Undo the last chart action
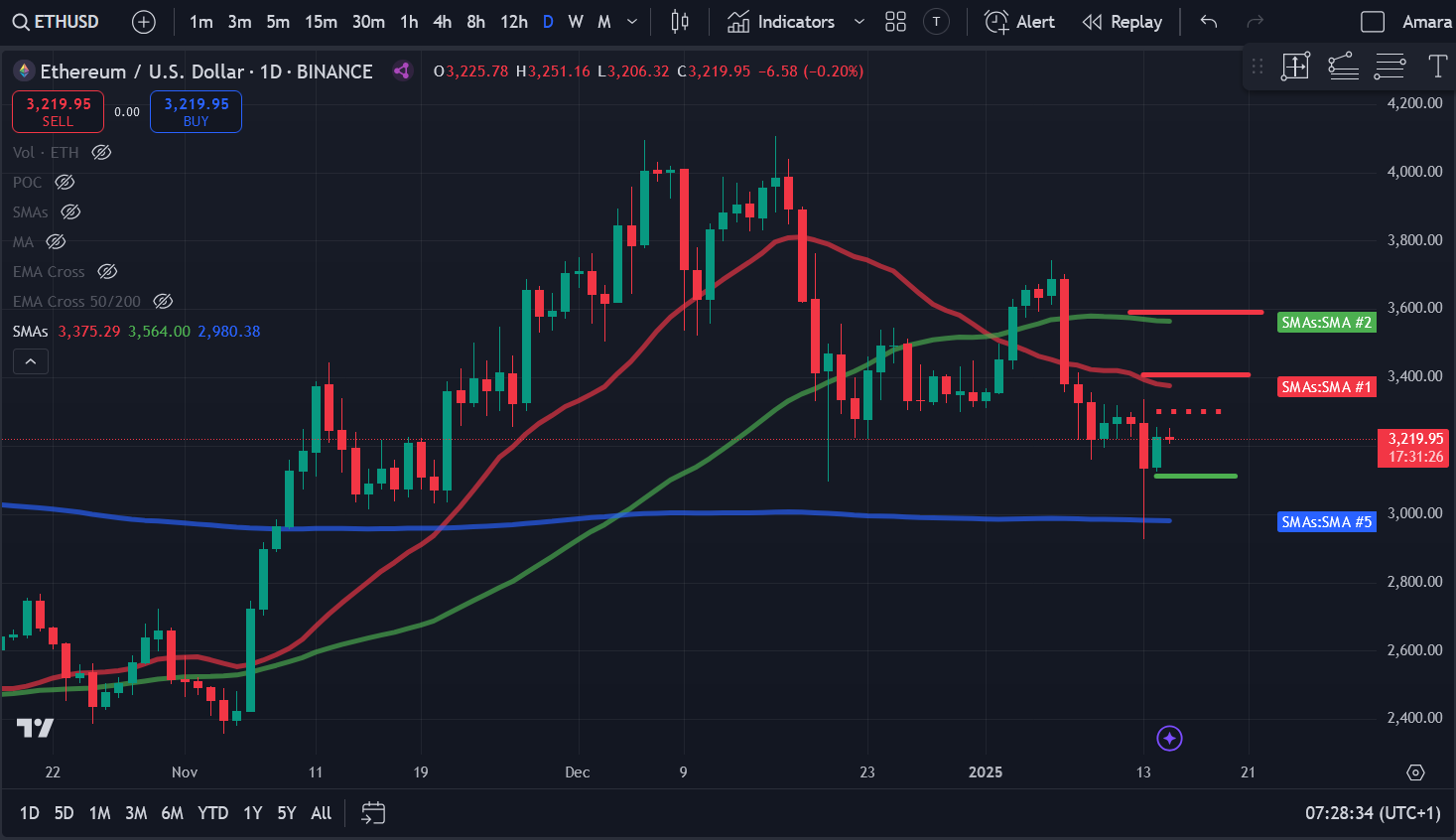 (1209, 22)
